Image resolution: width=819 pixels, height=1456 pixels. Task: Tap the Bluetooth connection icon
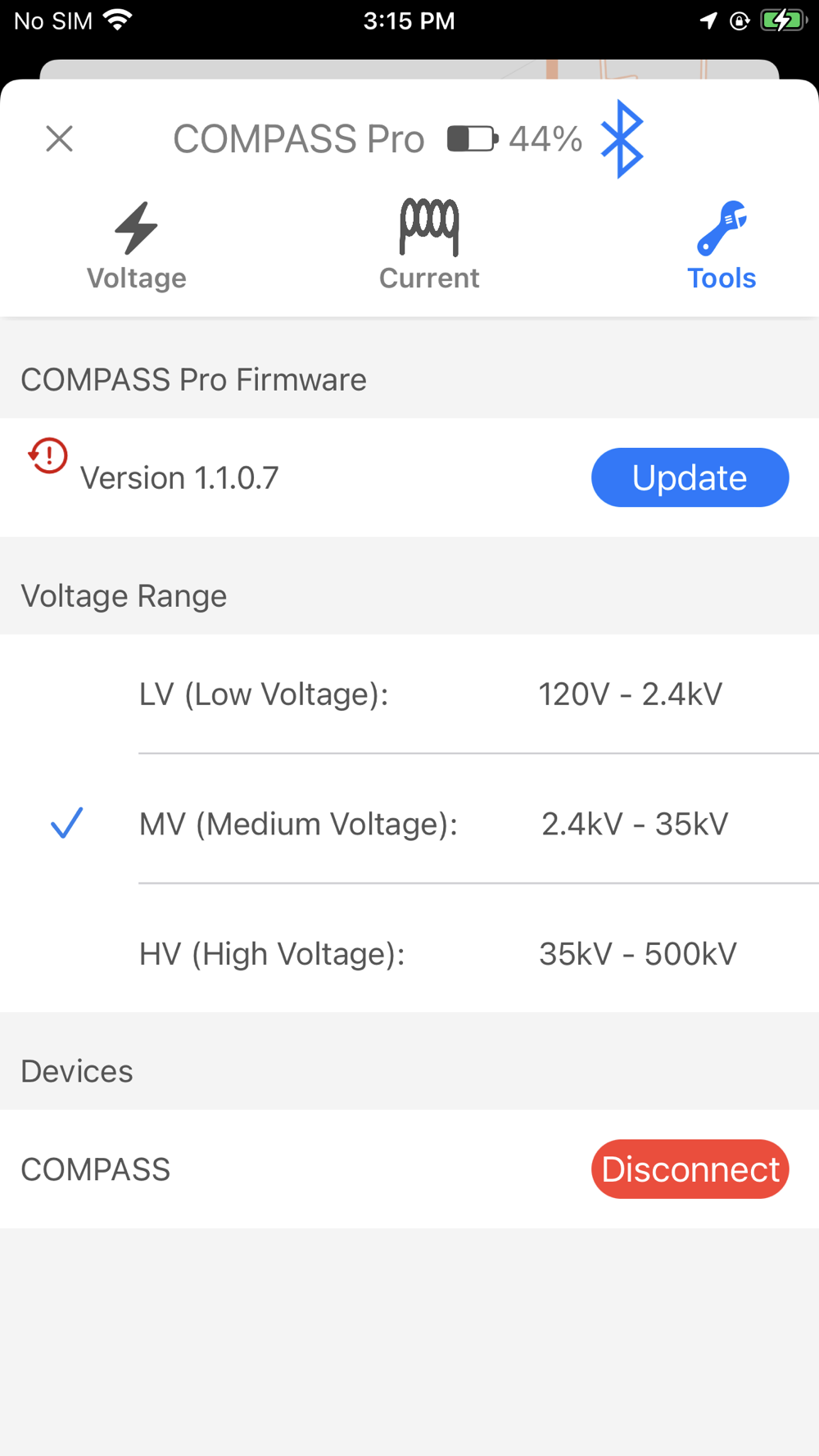pos(622,138)
